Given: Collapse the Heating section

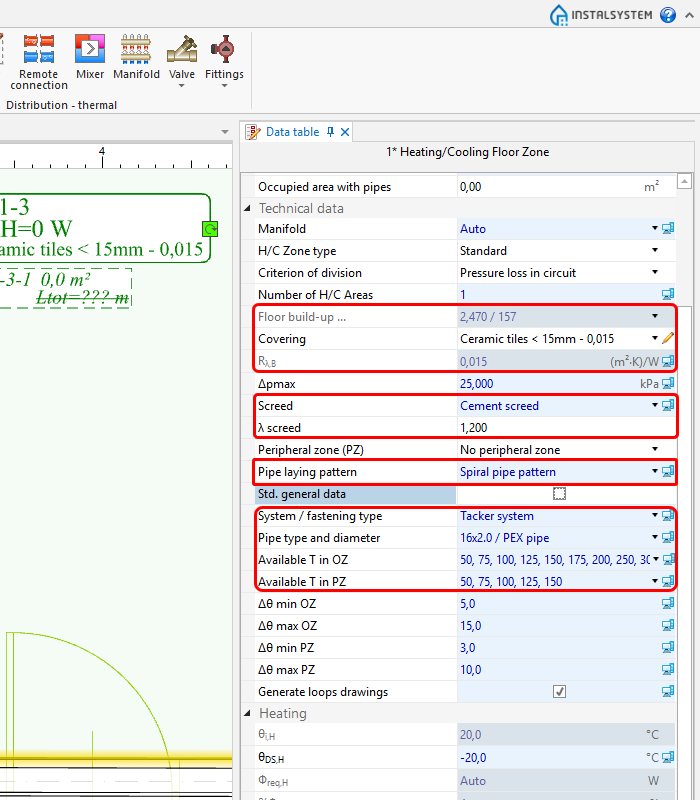Looking at the screenshot, I should 248,713.
